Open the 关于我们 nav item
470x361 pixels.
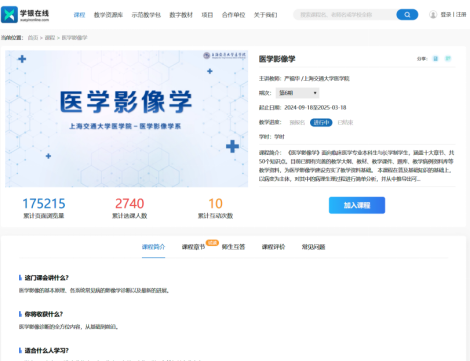tap(265, 15)
